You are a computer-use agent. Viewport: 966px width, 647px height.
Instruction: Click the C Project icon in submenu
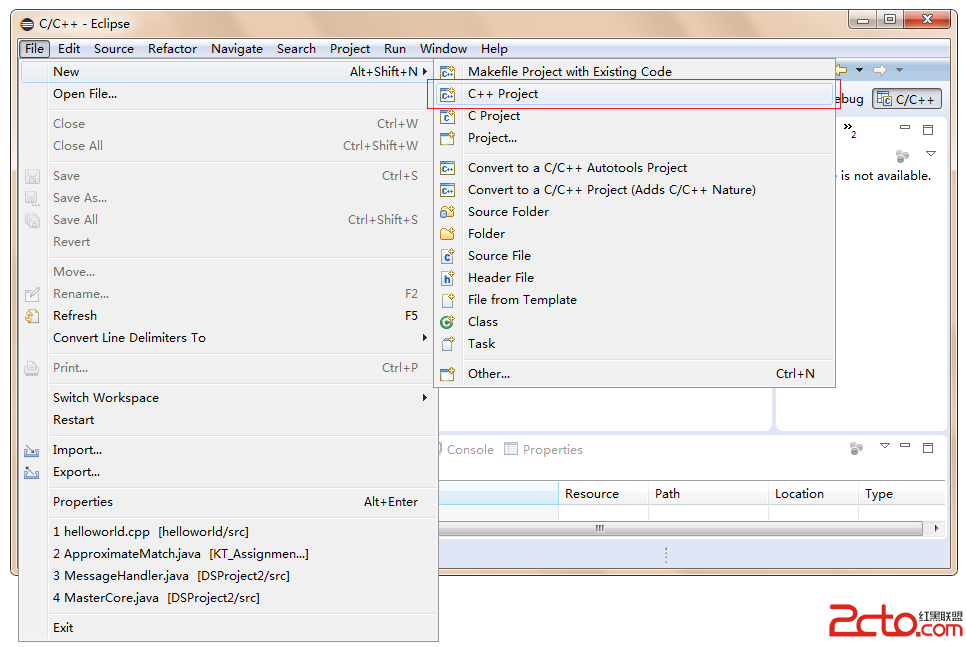(x=448, y=116)
